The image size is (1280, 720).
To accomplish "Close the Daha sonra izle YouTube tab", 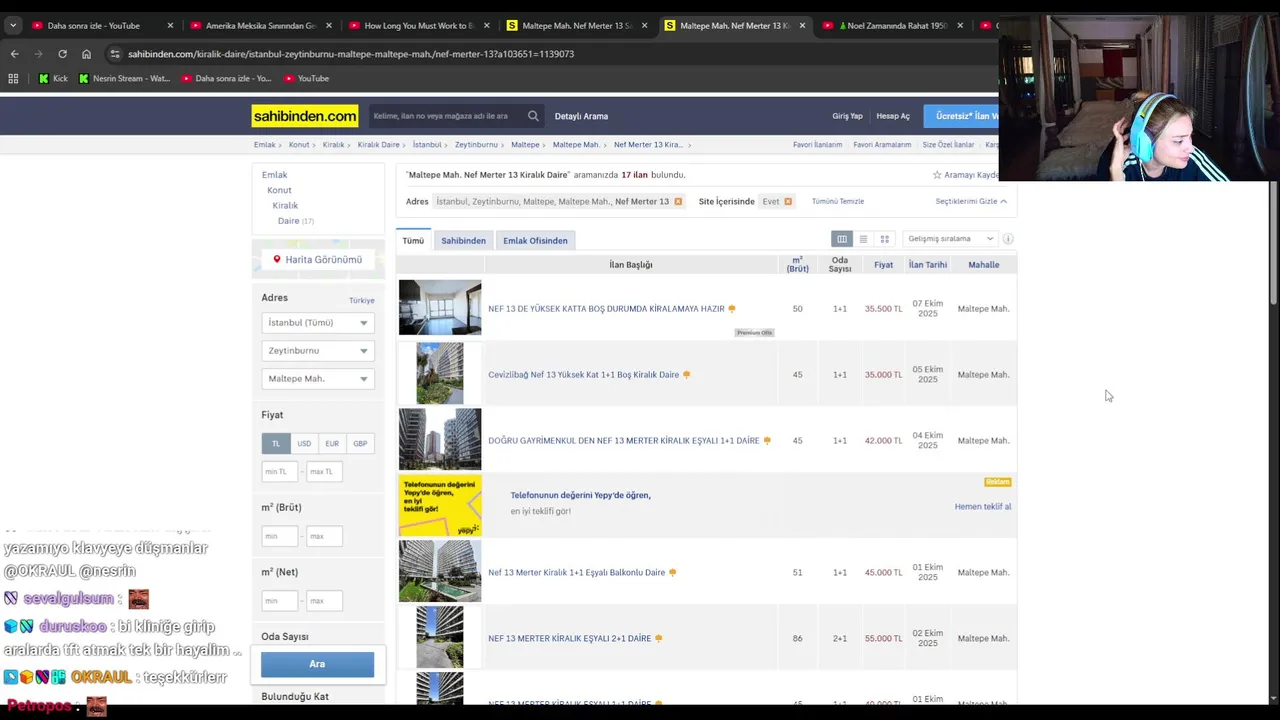I will (170, 25).
